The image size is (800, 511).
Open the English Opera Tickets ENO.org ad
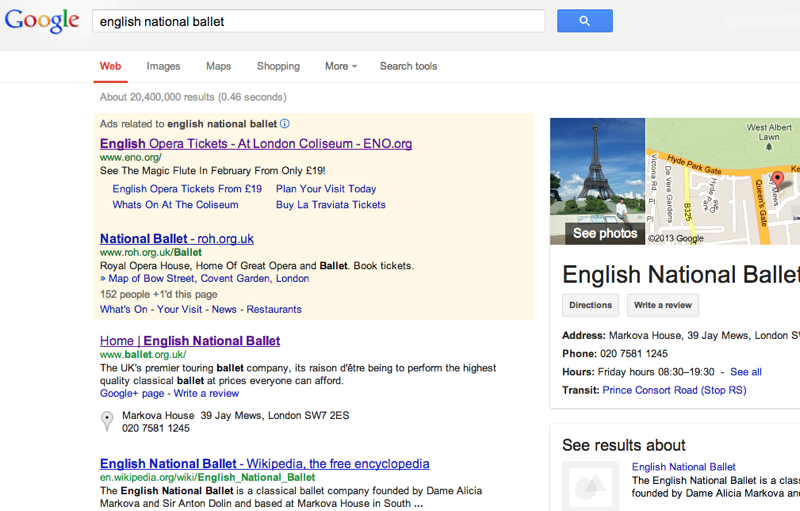256,144
